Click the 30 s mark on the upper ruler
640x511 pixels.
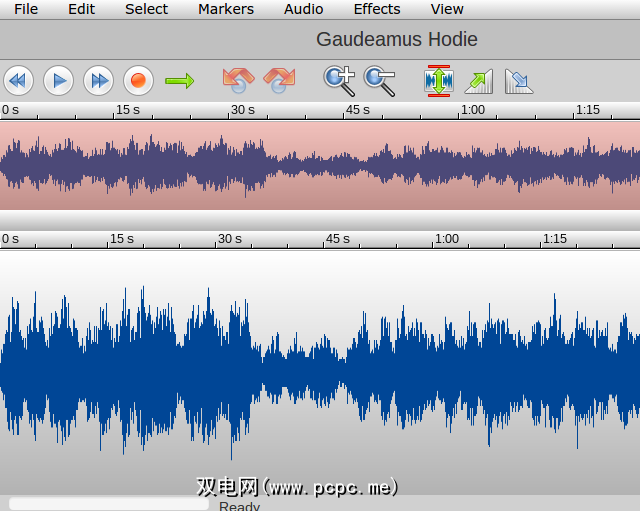point(242,110)
